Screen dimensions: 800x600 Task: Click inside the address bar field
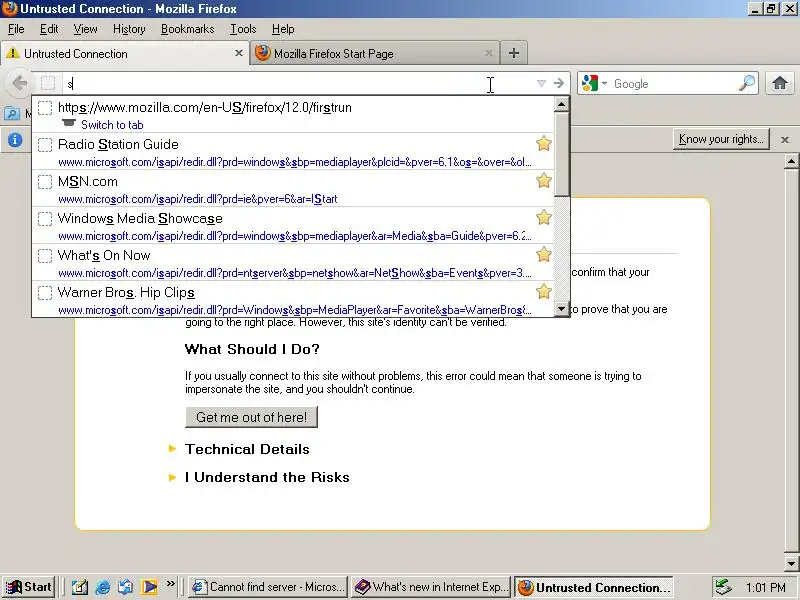pos(298,83)
